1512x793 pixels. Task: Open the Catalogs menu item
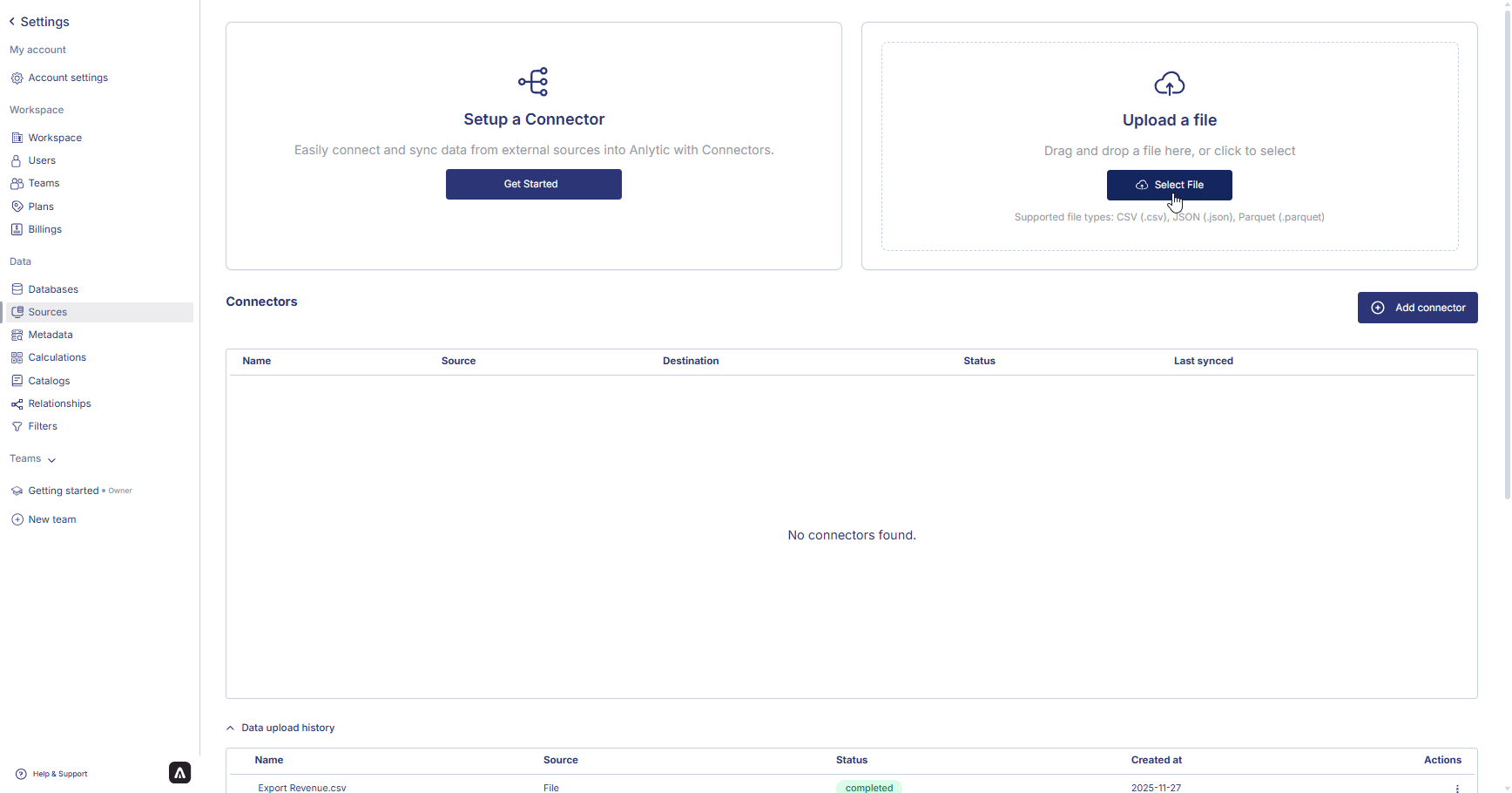[49, 381]
